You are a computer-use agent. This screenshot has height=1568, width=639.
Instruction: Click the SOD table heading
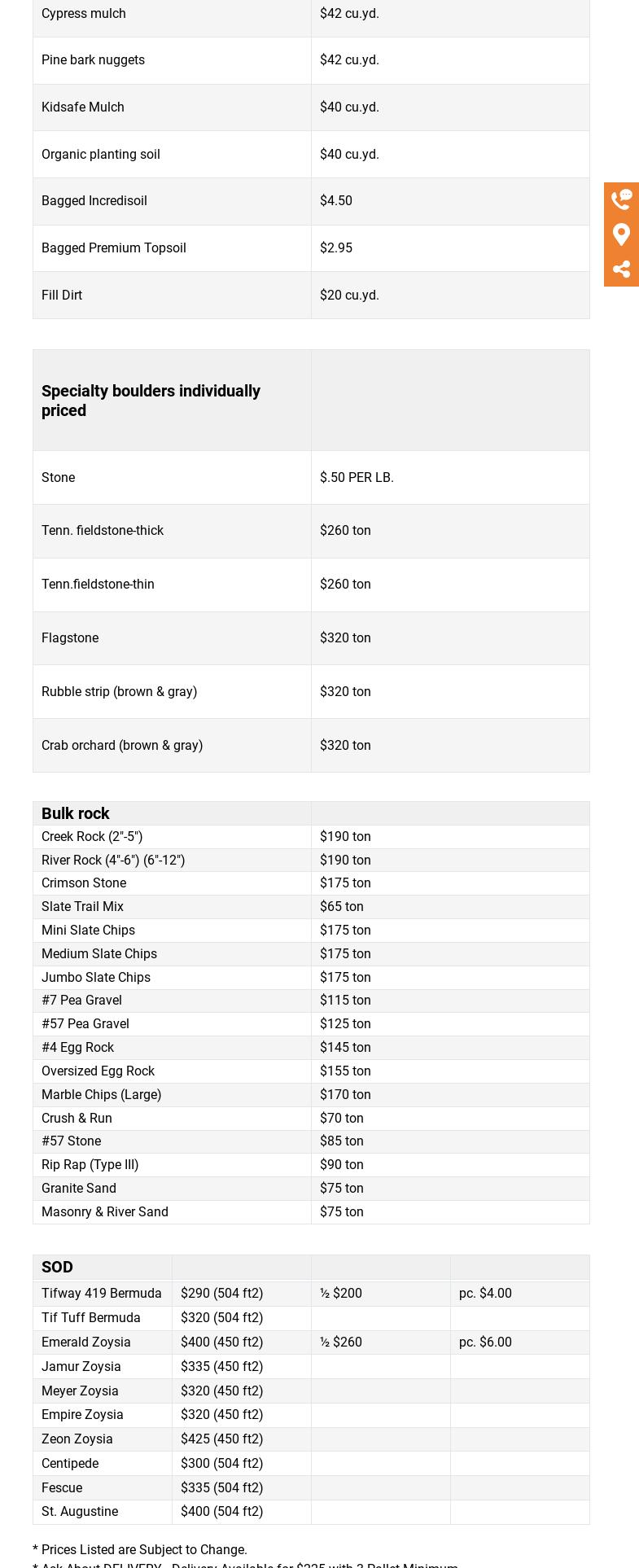click(x=57, y=1267)
